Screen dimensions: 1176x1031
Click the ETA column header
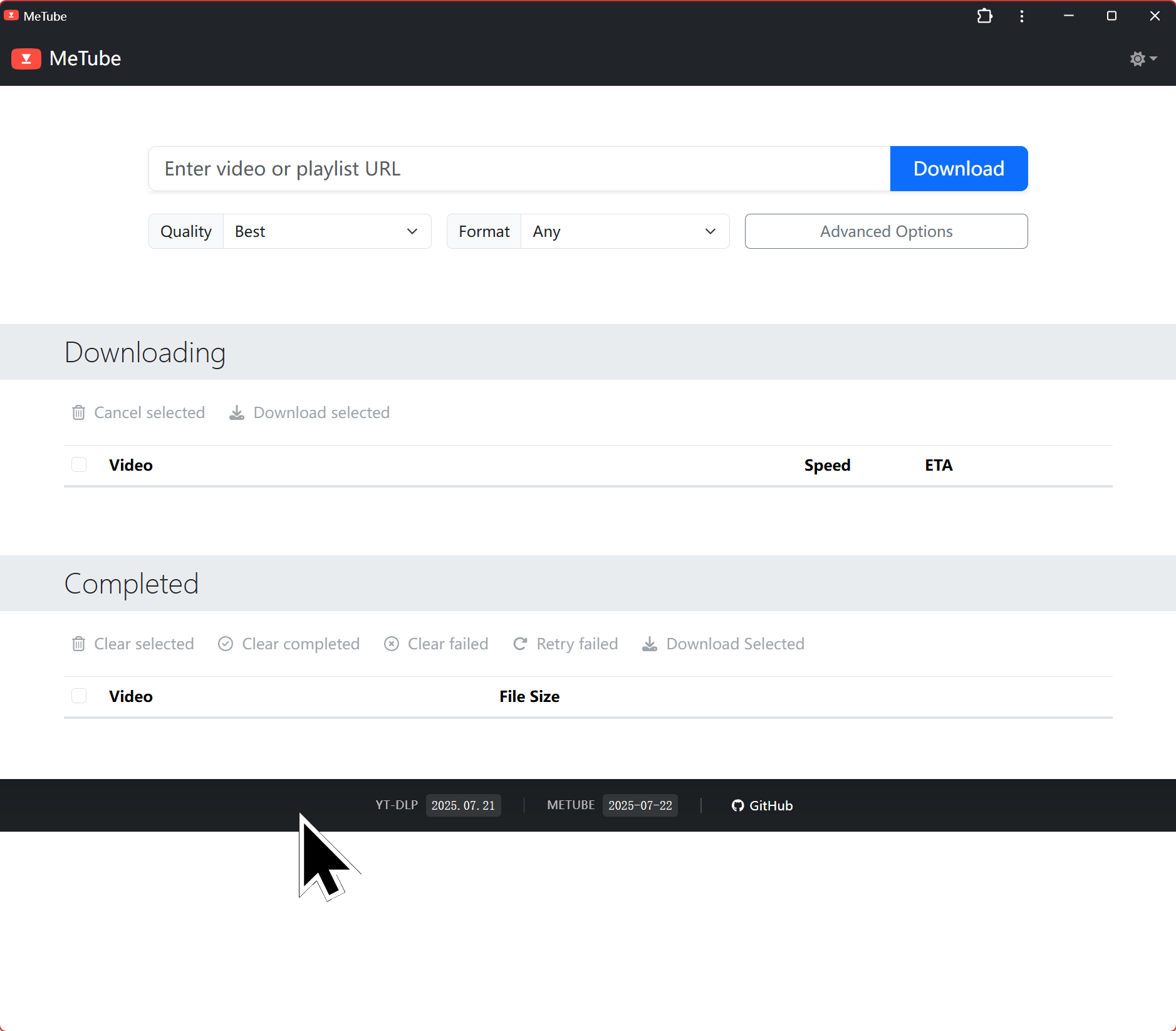click(939, 465)
